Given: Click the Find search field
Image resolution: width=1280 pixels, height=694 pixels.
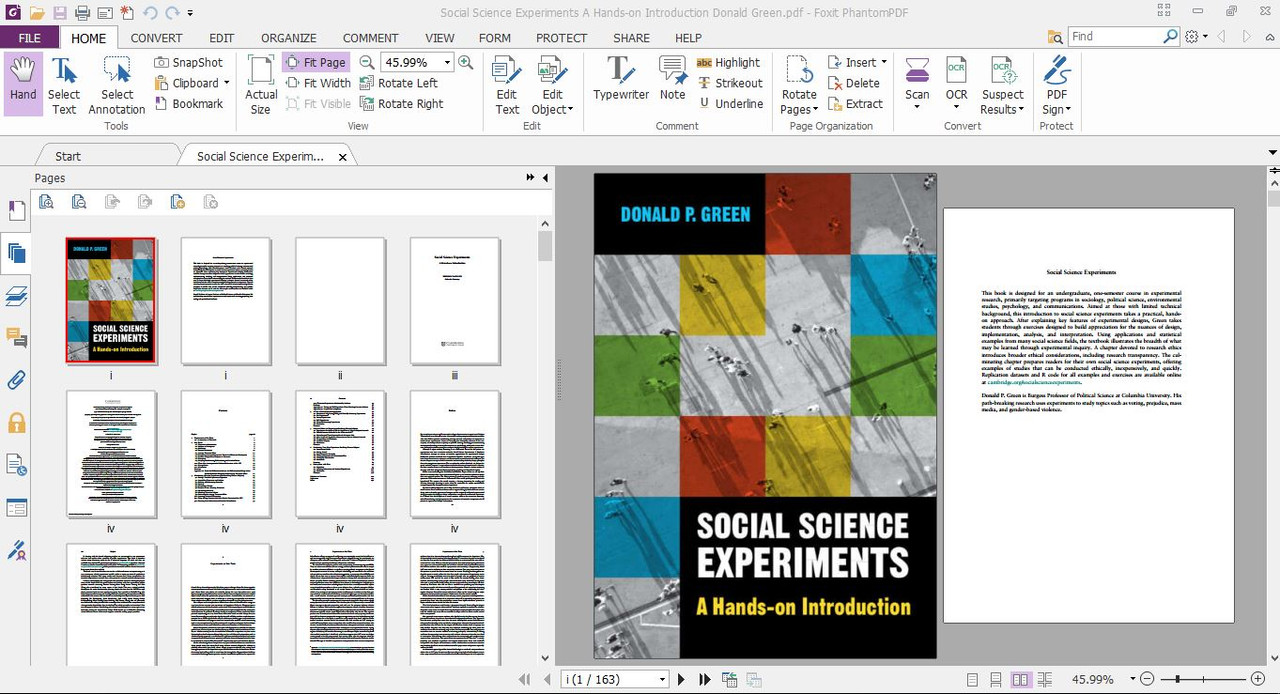Looking at the screenshot, I should pyautogui.click(x=1114, y=36).
